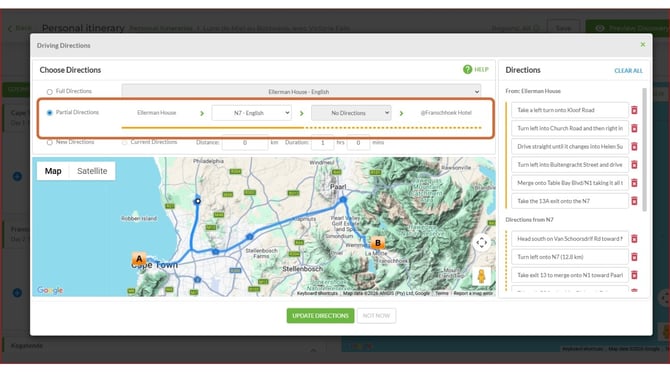Click map marker A at Cape Town

[139, 258]
